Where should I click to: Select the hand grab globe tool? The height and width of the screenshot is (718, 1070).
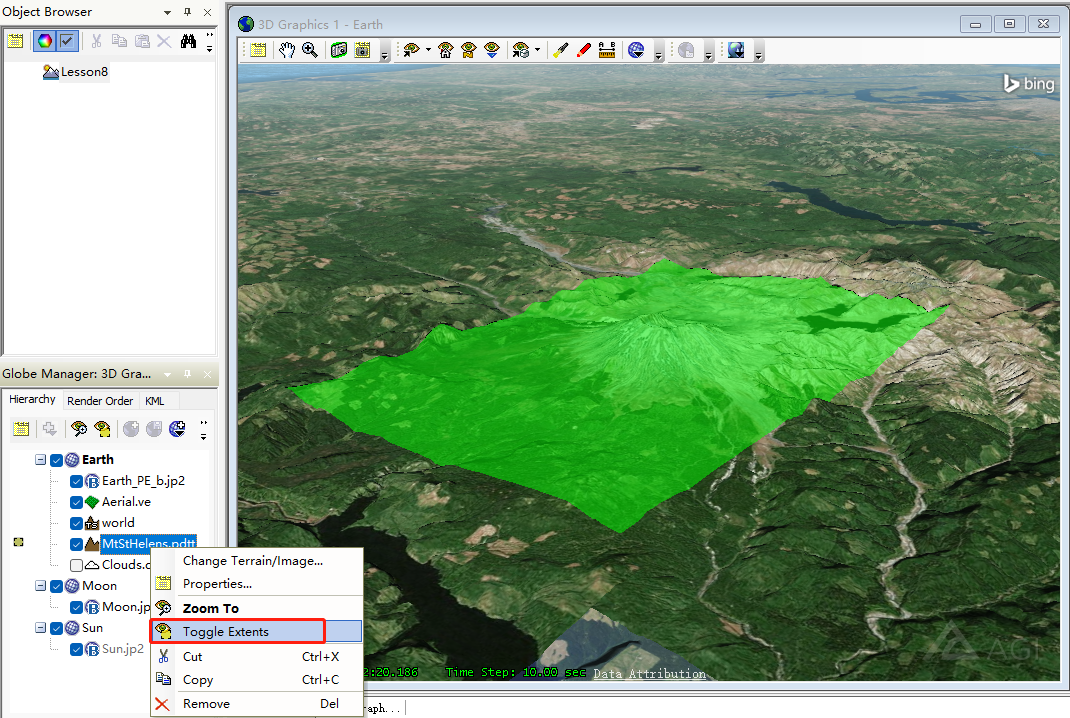click(287, 50)
